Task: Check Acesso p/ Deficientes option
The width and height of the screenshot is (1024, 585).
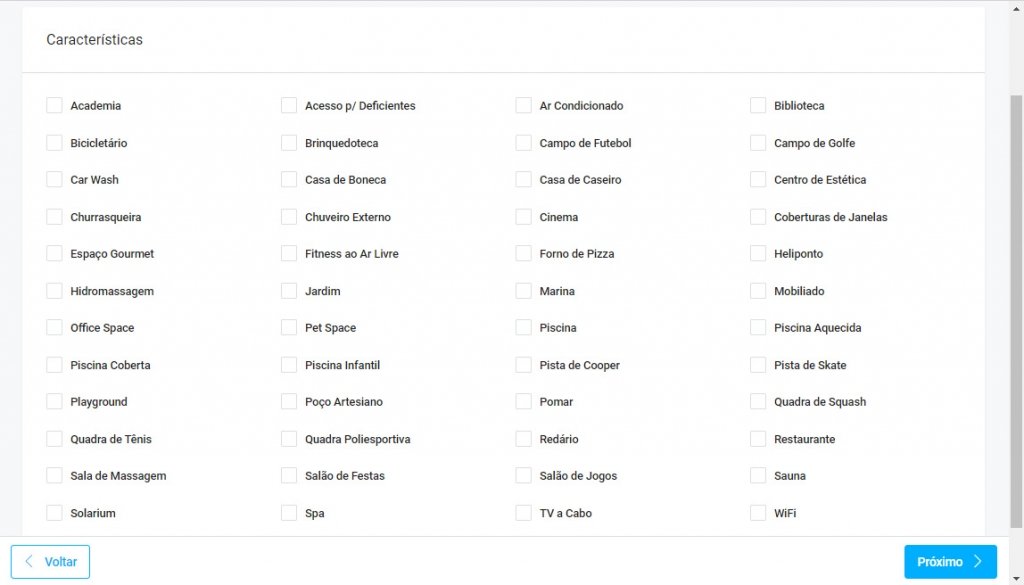Action: pyautogui.click(x=289, y=106)
